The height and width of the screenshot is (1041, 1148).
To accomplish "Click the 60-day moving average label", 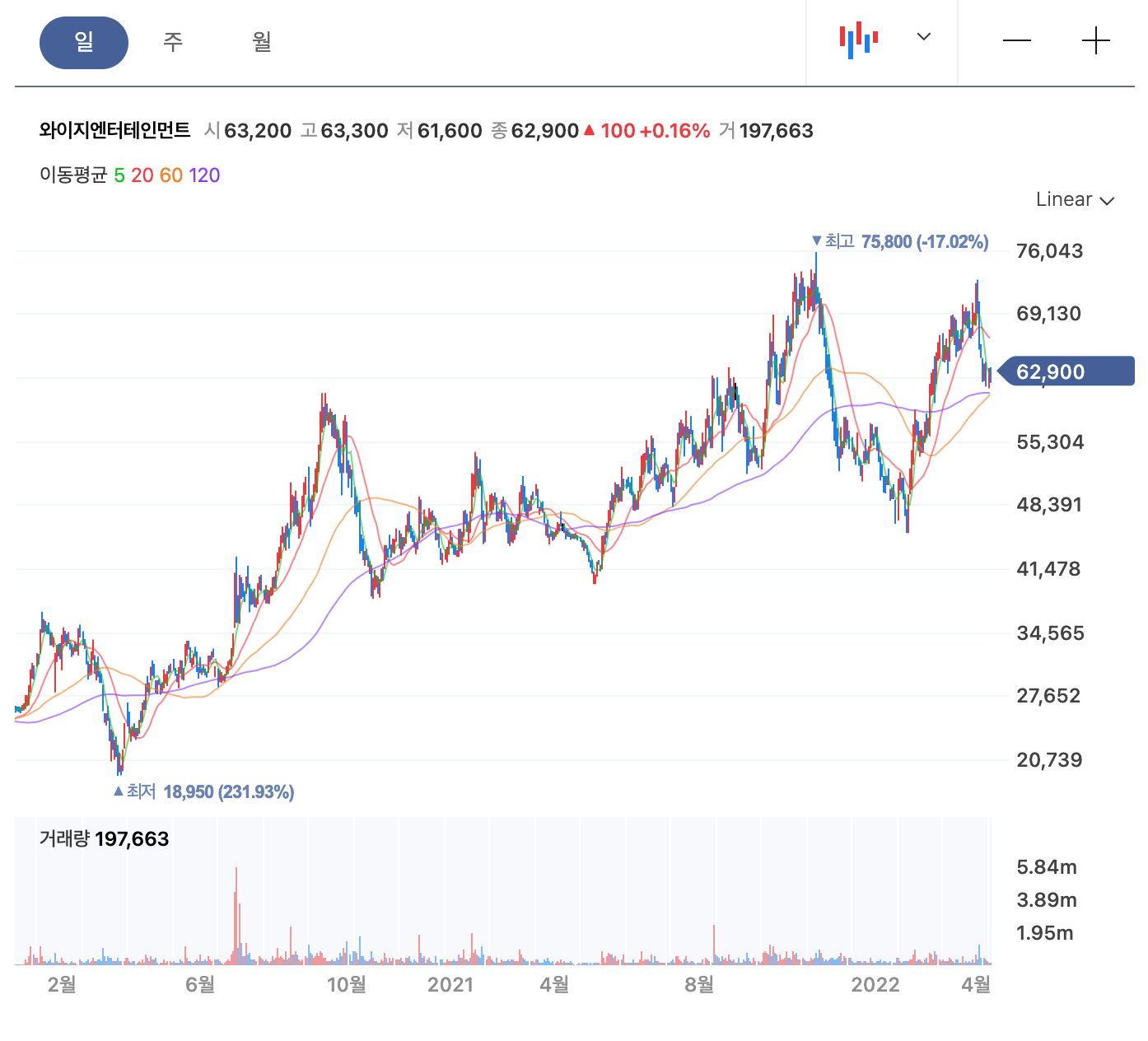I will click(x=171, y=175).
